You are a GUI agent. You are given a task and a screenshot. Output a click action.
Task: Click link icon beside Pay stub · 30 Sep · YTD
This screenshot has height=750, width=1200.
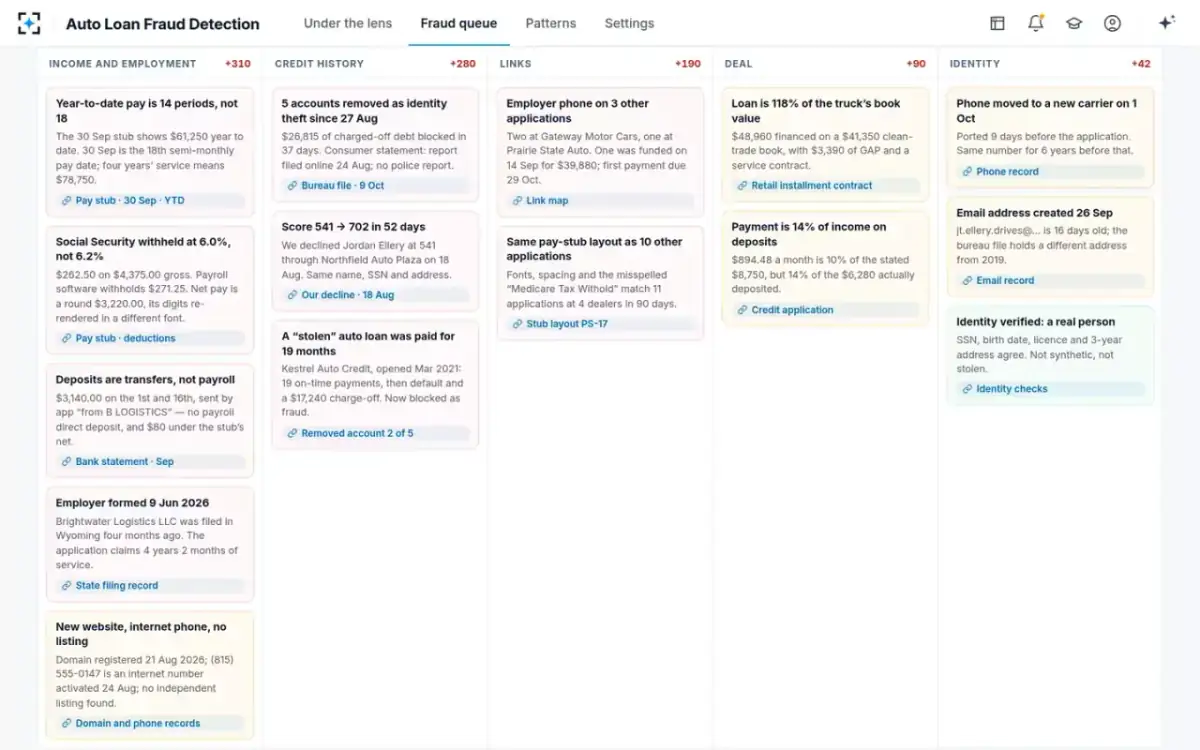[66, 200]
